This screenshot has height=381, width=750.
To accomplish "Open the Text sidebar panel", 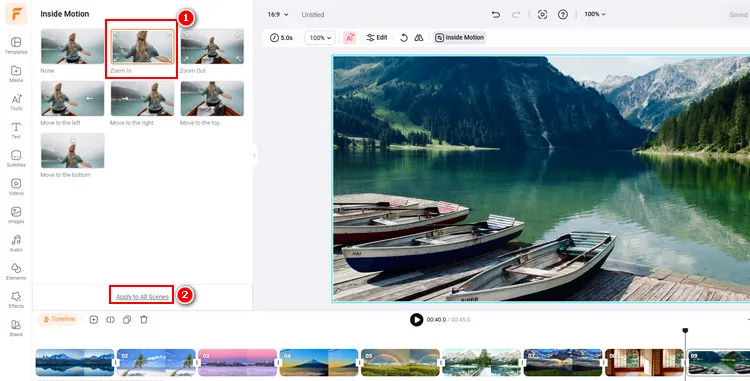I will 16,130.
